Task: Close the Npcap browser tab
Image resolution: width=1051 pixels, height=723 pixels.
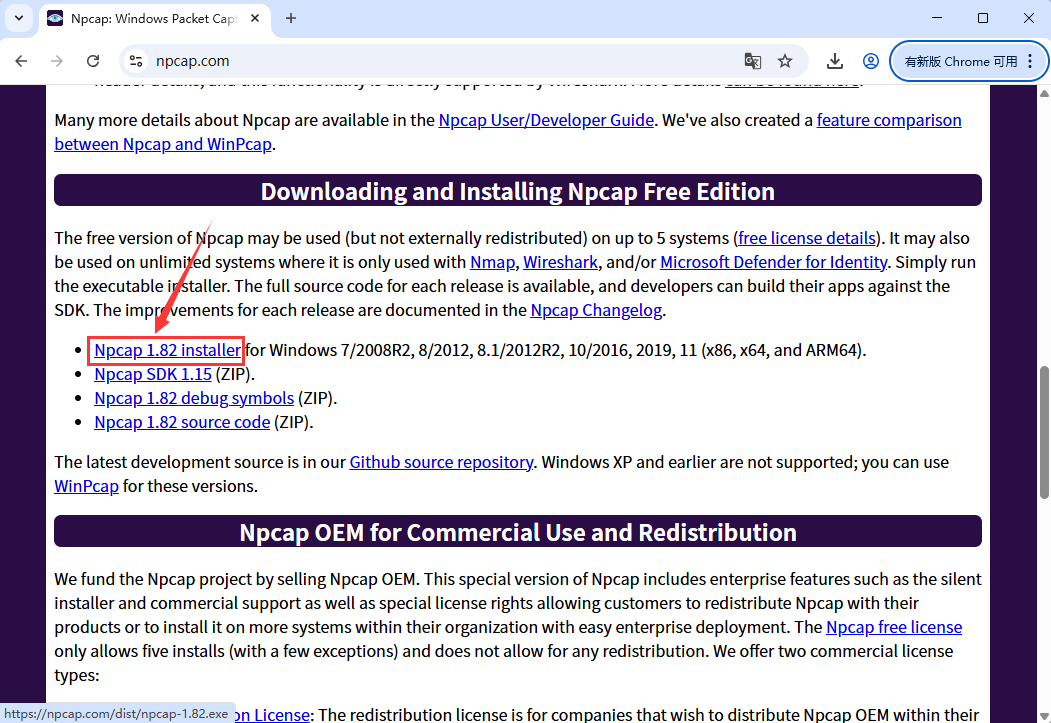Action: (x=255, y=18)
